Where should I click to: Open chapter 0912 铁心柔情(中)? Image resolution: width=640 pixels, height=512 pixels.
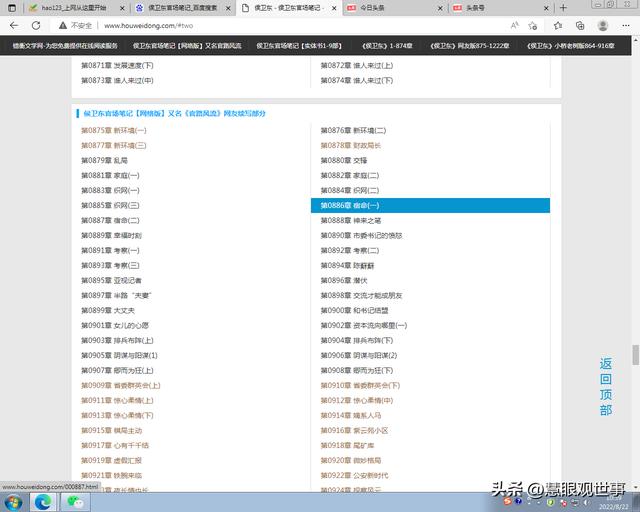(x=357, y=401)
